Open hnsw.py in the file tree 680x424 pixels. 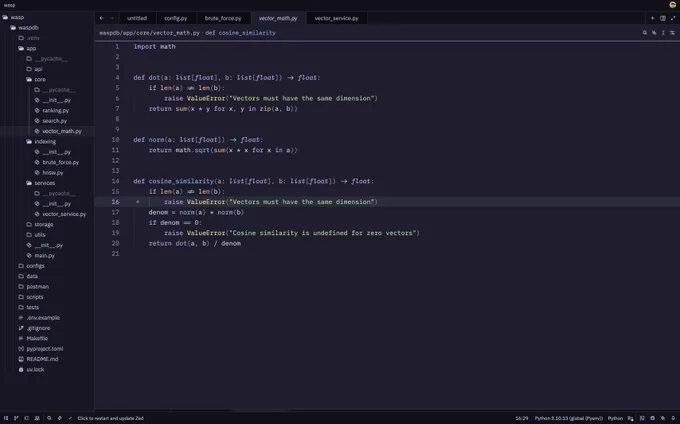pos(53,173)
